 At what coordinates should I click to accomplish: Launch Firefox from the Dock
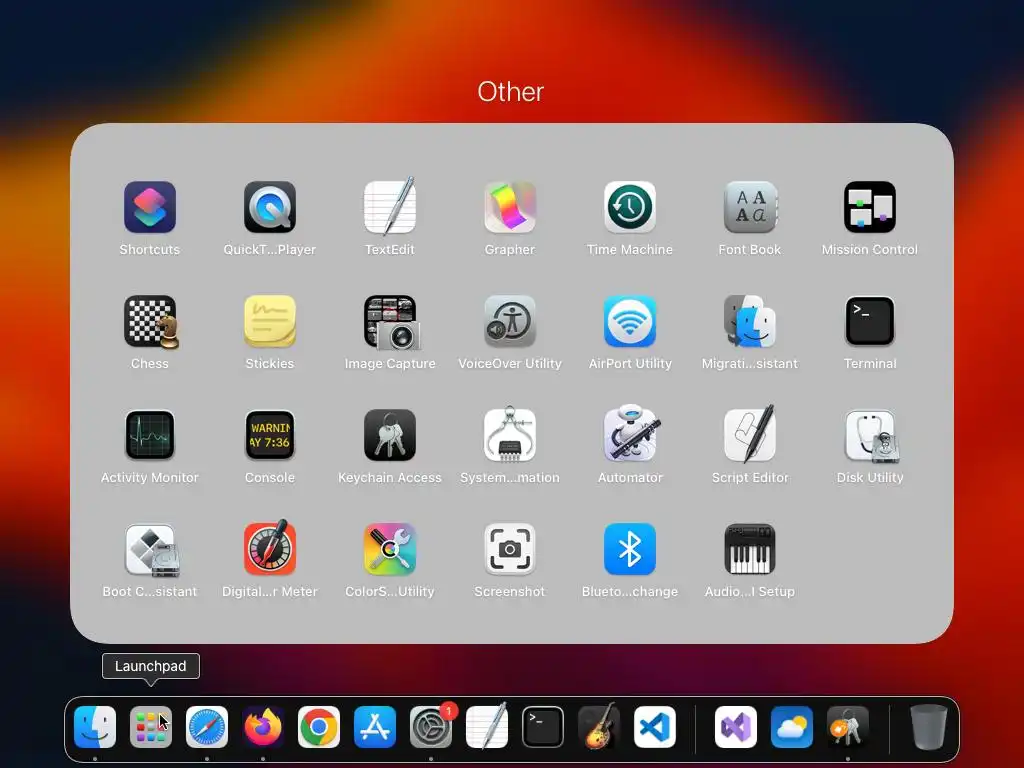(x=263, y=727)
